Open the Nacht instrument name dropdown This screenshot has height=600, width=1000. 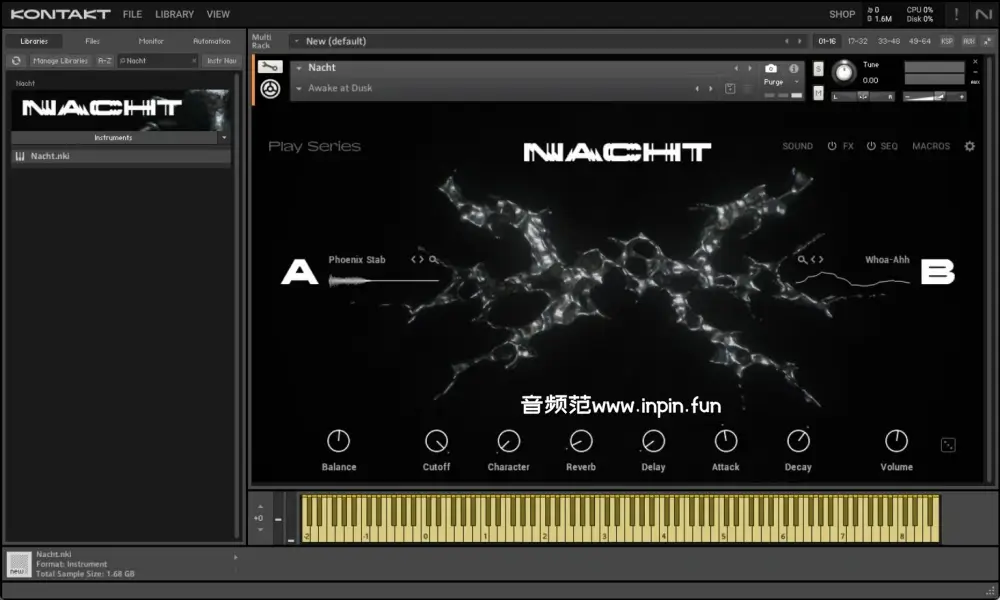pos(299,68)
